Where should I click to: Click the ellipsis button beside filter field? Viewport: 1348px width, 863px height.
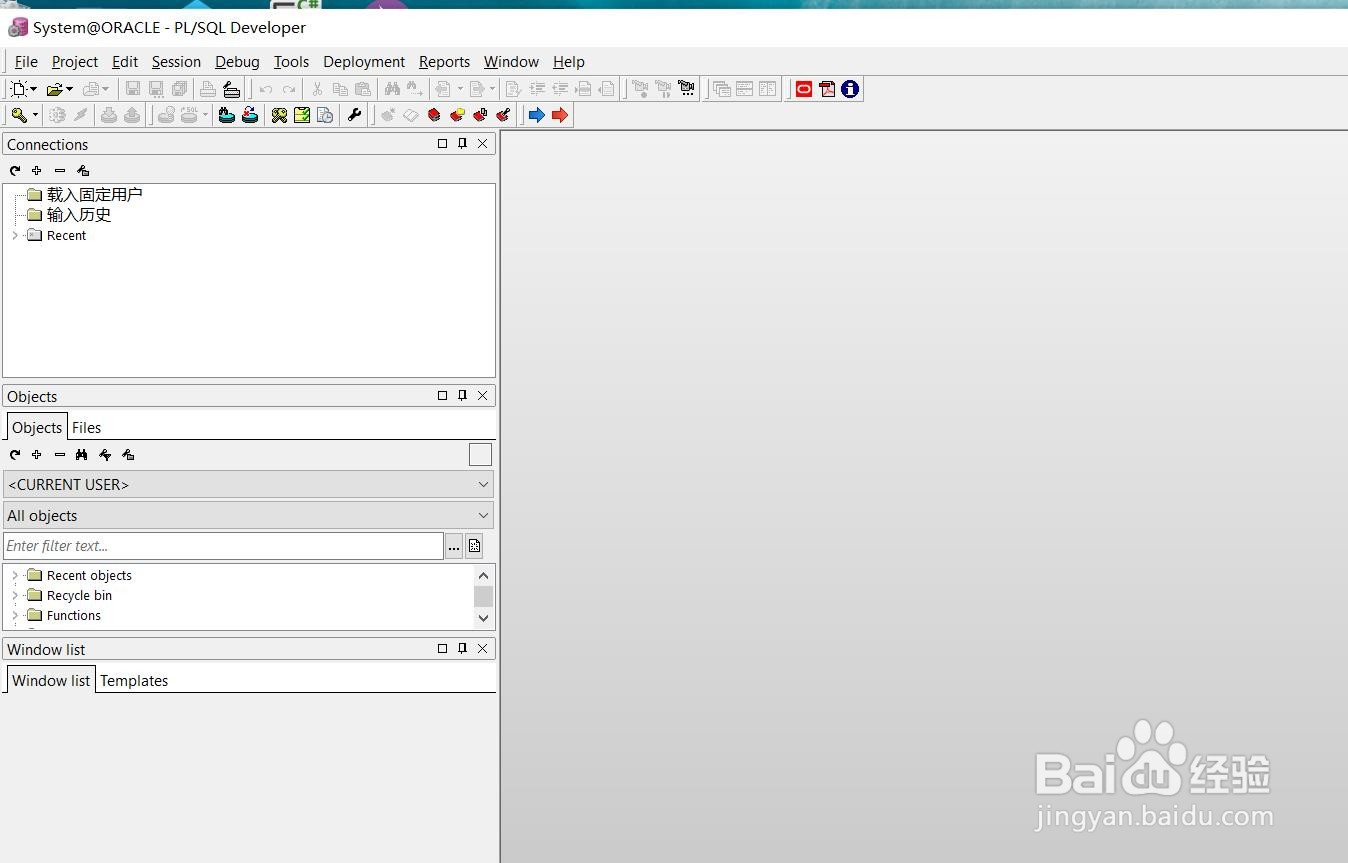pyautogui.click(x=454, y=546)
